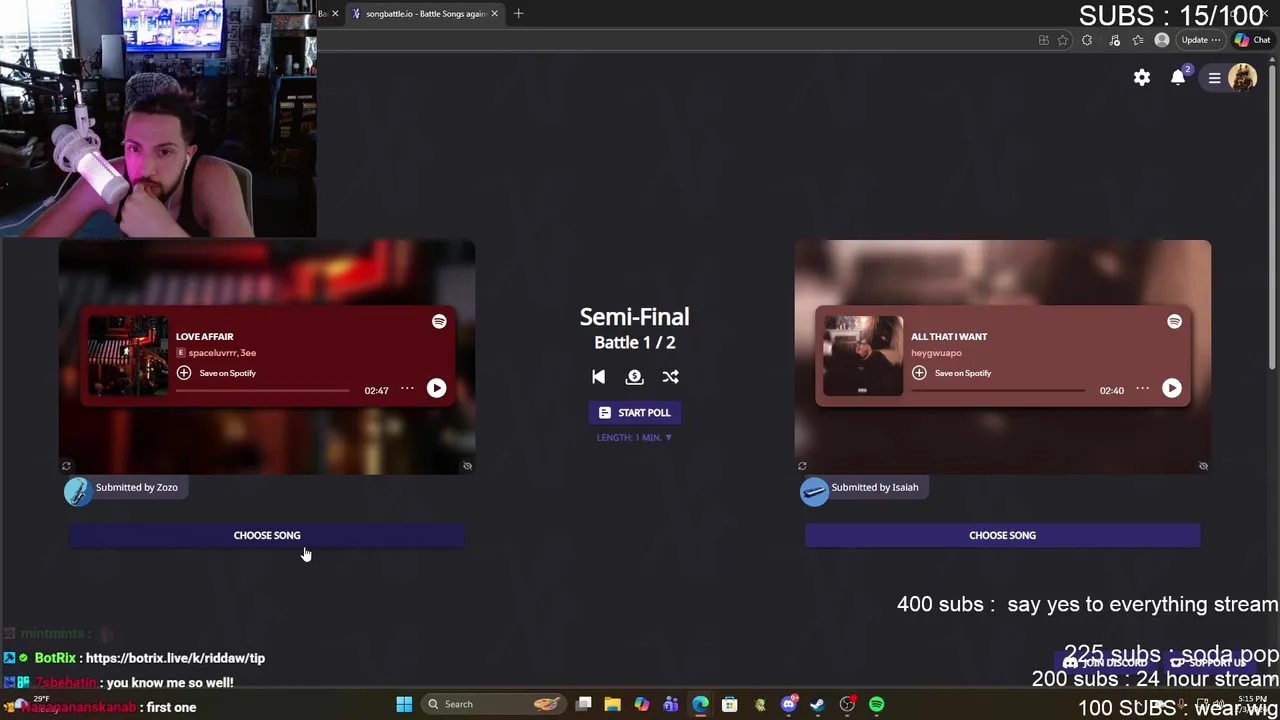The height and width of the screenshot is (720, 1280).
Task: Open browser profile account icon
Action: pyautogui.click(x=1161, y=40)
